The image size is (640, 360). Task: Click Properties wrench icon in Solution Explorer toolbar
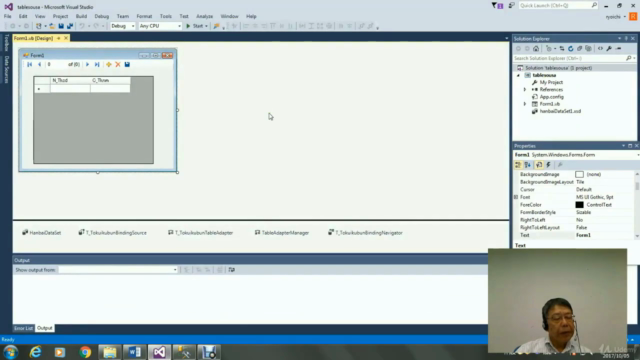point(609,49)
